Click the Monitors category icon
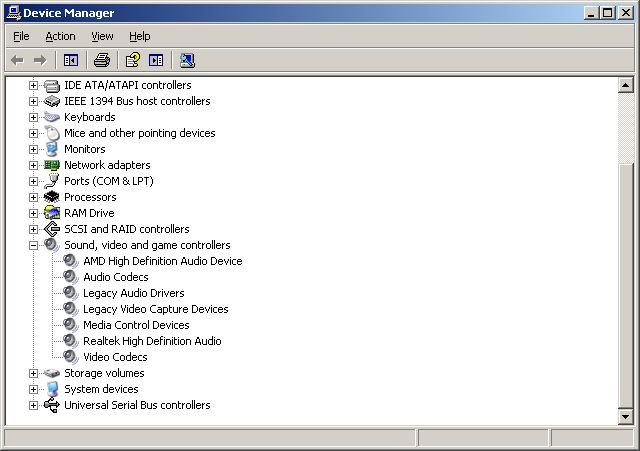Image resolution: width=640 pixels, height=451 pixels. (x=52, y=149)
